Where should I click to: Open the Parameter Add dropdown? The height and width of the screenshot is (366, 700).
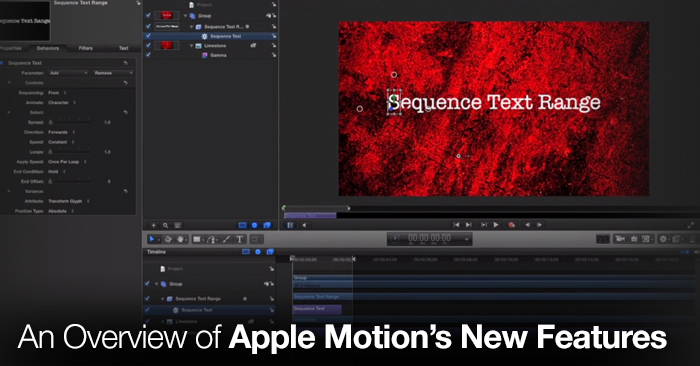click(68, 73)
